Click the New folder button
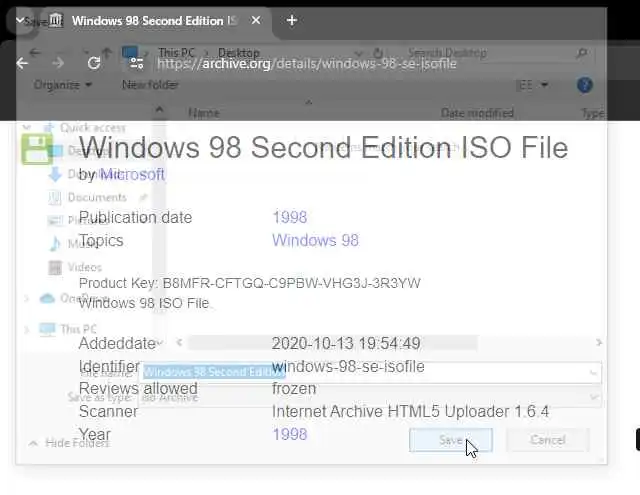 [150, 85]
